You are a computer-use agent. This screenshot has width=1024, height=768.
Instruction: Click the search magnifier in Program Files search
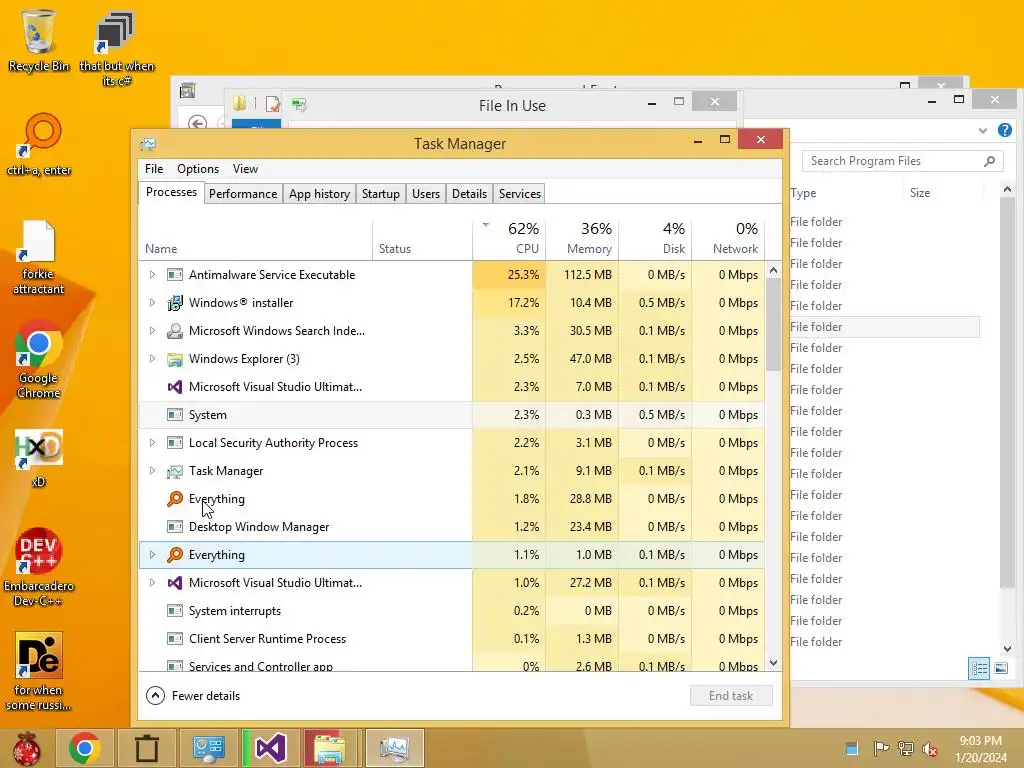(990, 161)
